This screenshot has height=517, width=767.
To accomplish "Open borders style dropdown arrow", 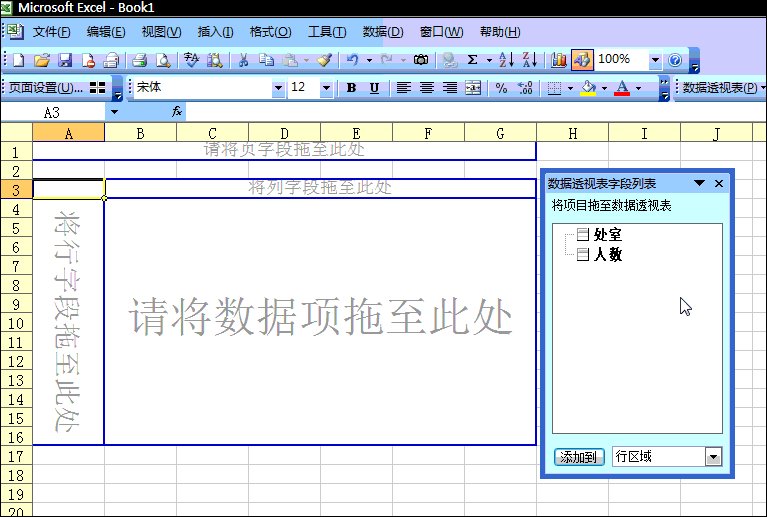I will click(x=570, y=88).
